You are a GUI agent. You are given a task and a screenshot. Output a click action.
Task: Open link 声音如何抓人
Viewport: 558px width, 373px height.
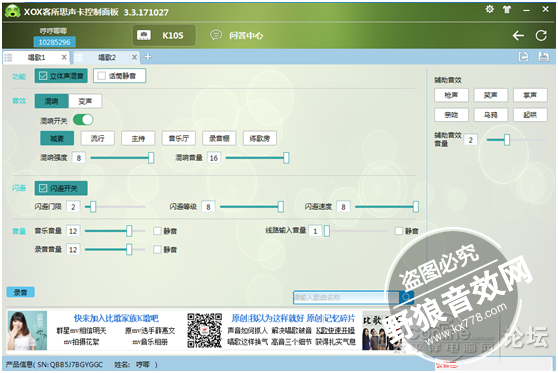247,331
